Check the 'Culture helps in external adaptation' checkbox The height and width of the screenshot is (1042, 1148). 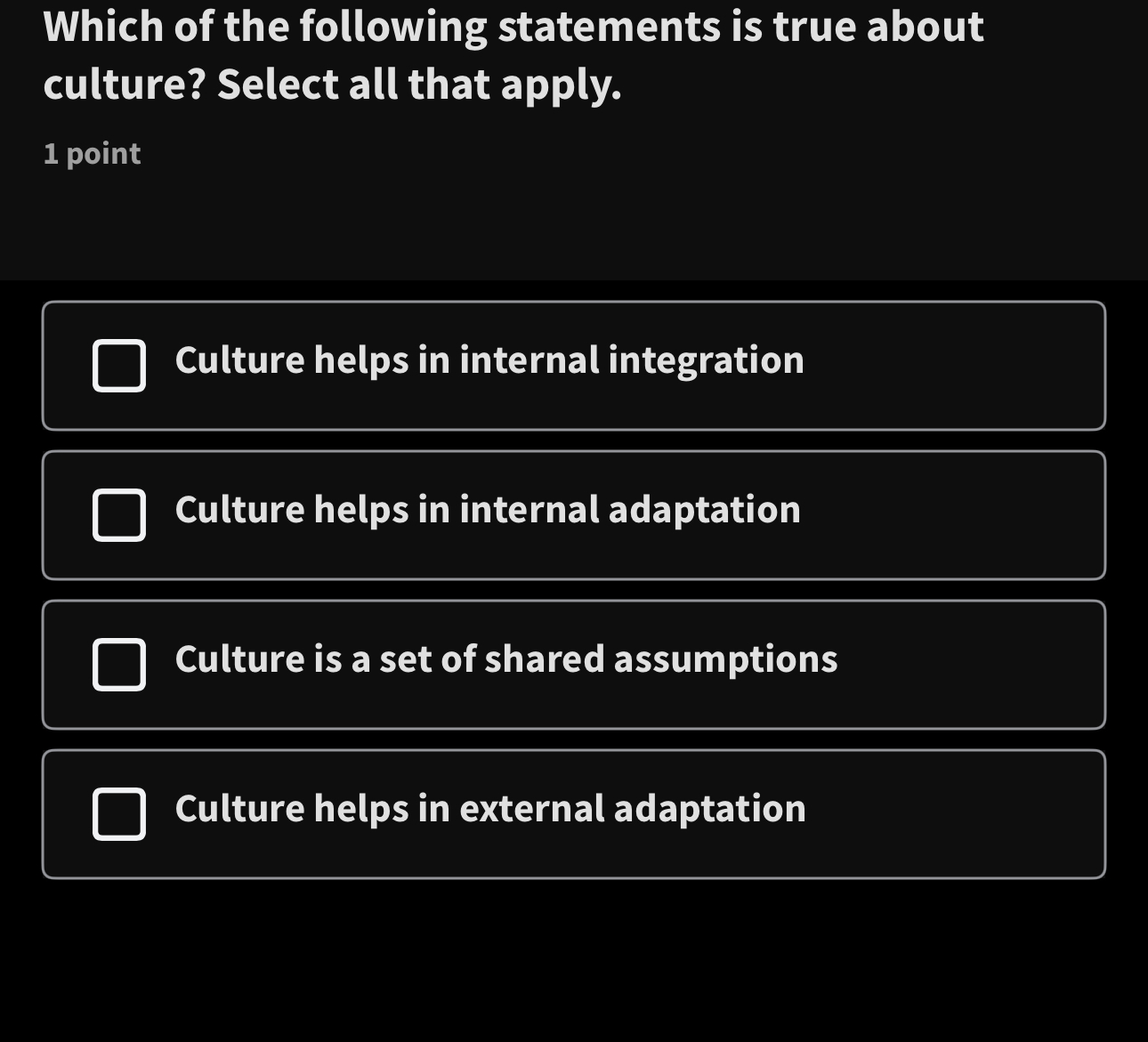tap(119, 813)
